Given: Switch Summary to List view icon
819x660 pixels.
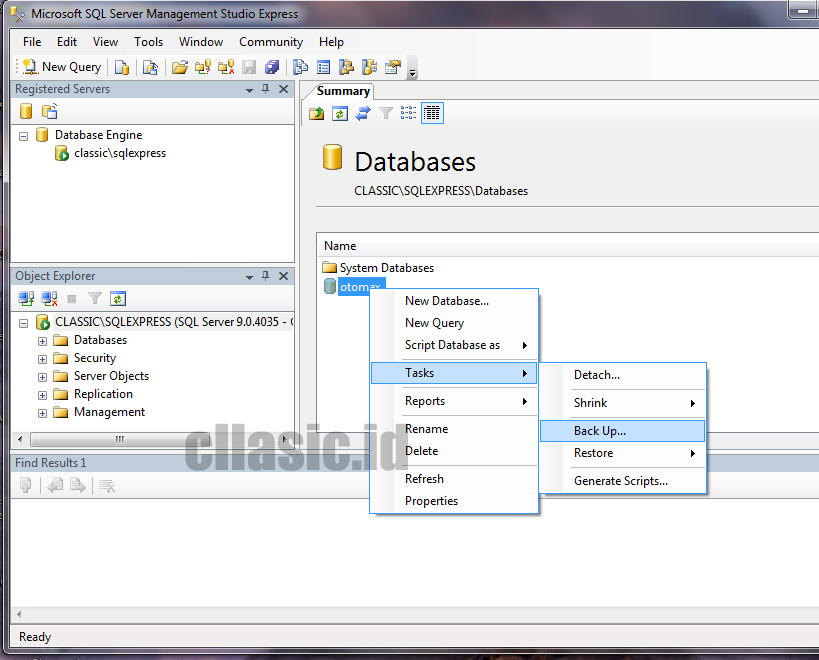Looking at the screenshot, I should pyautogui.click(x=408, y=113).
